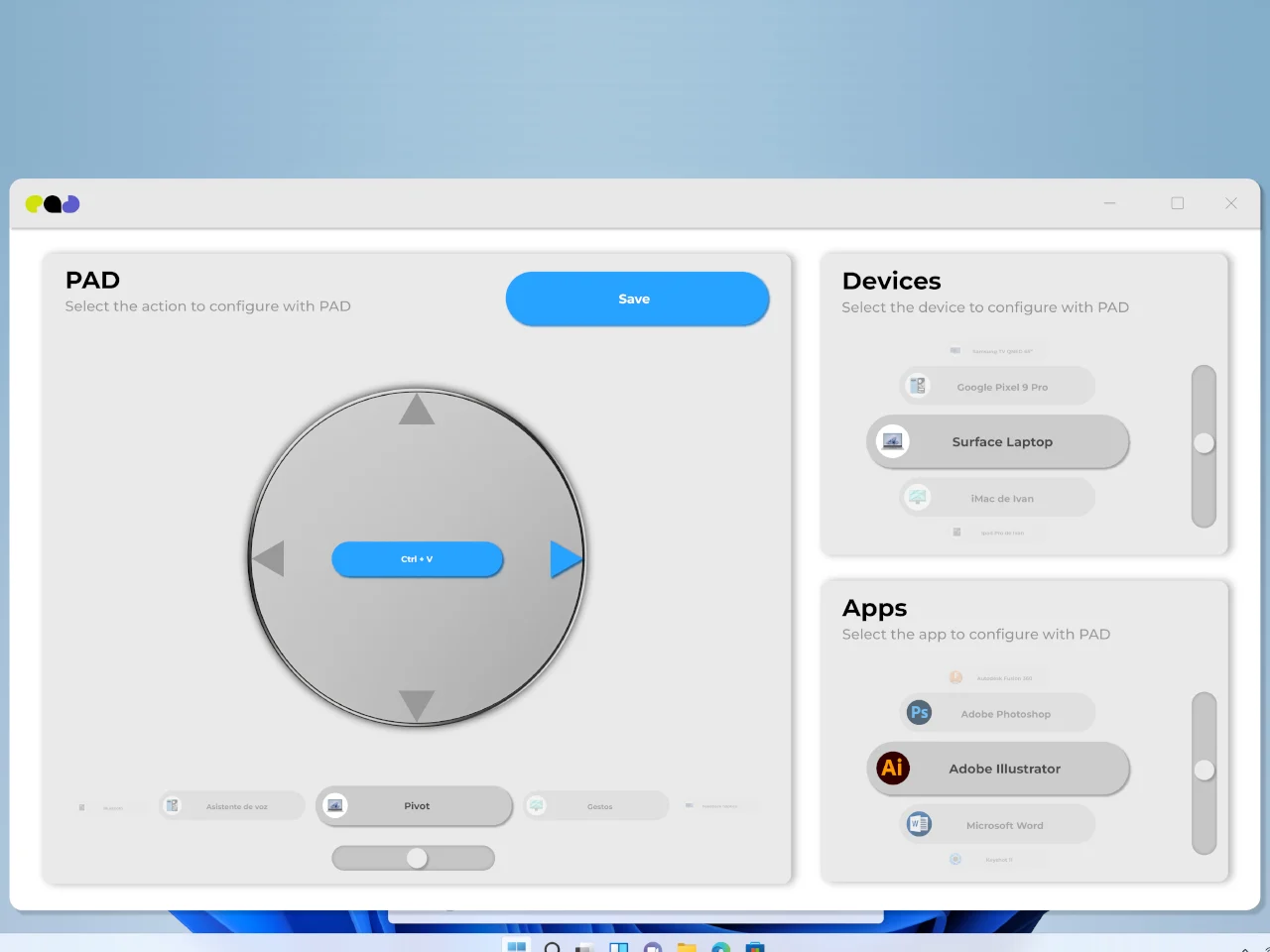
Task: Select the Ctrl + V action button
Action: coord(418,559)
